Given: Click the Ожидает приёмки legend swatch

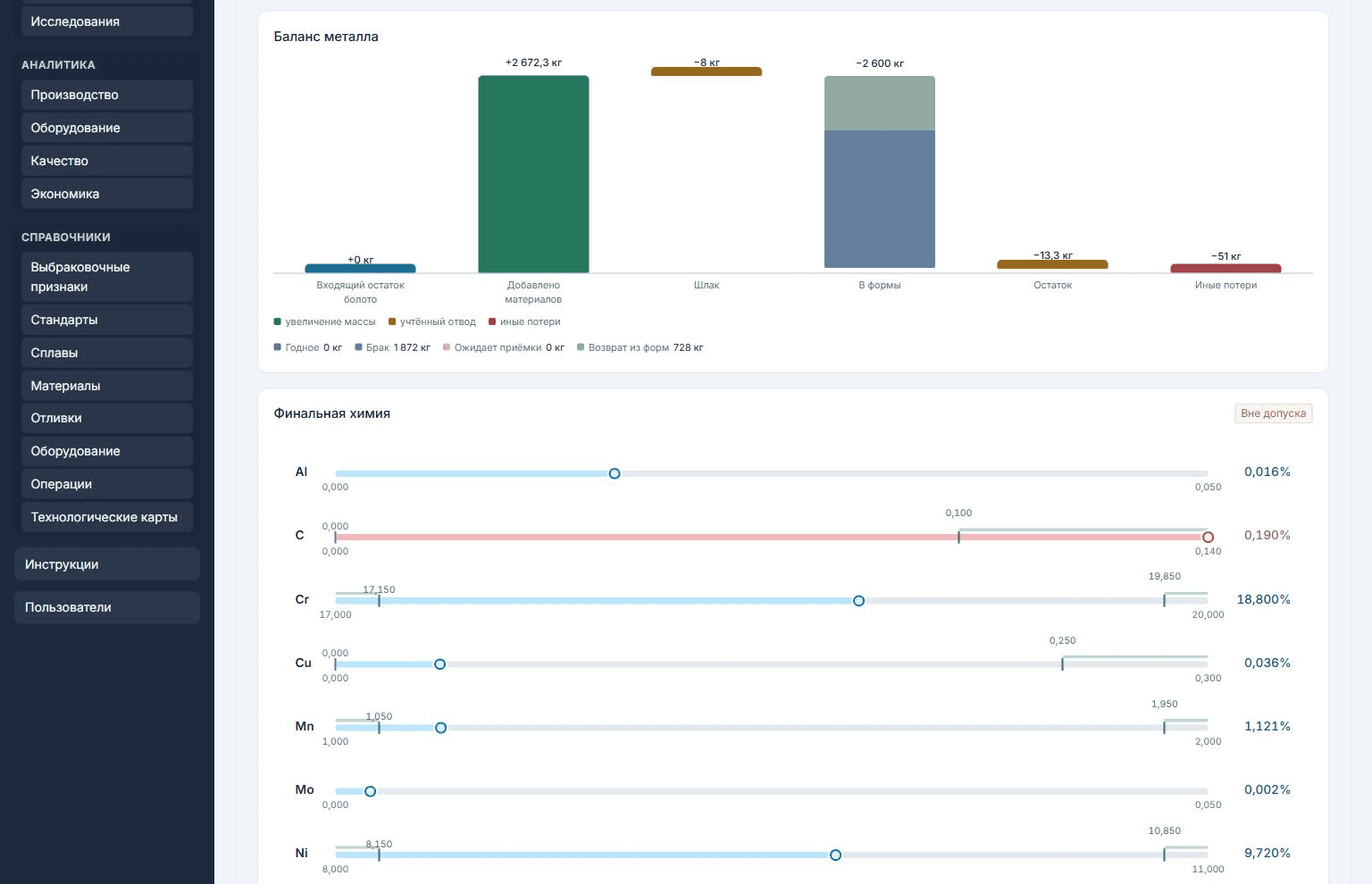Looking at the screenshot, I should point(447,347).
